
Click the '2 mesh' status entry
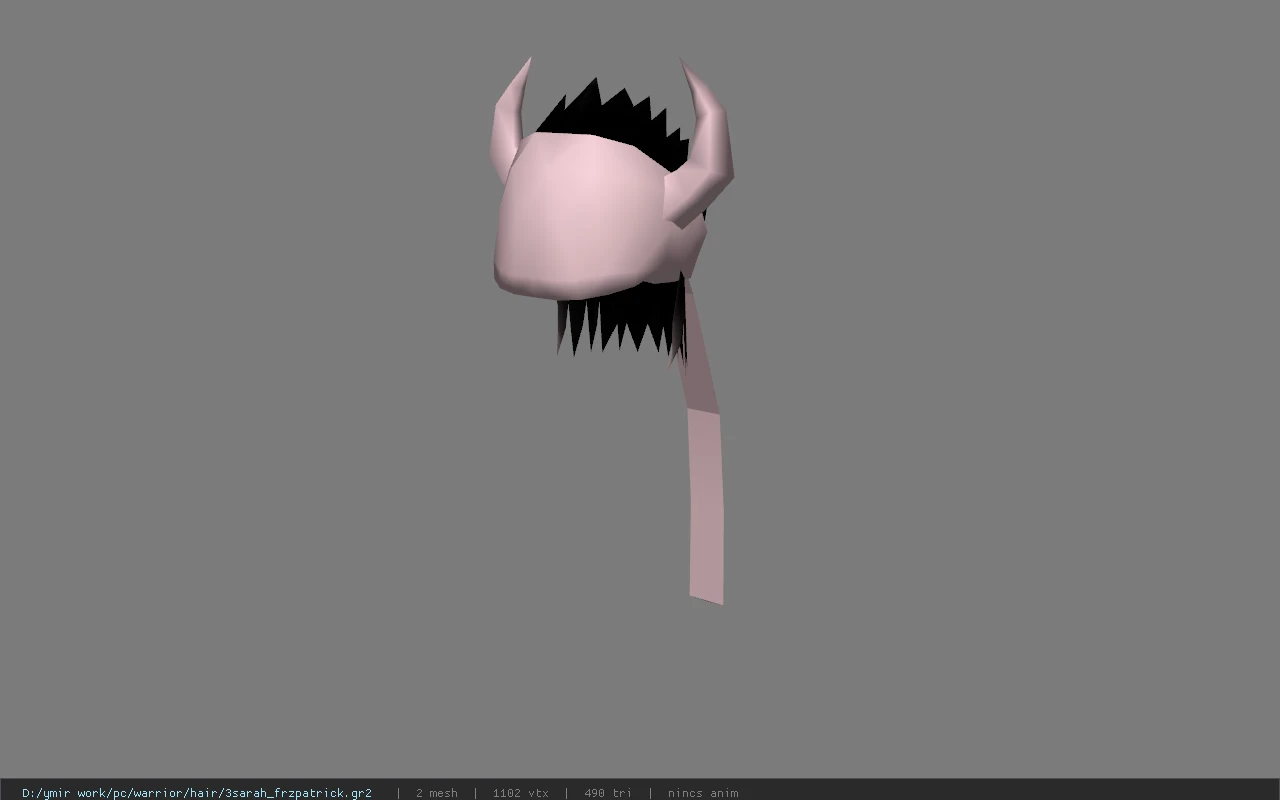[436, 793]
